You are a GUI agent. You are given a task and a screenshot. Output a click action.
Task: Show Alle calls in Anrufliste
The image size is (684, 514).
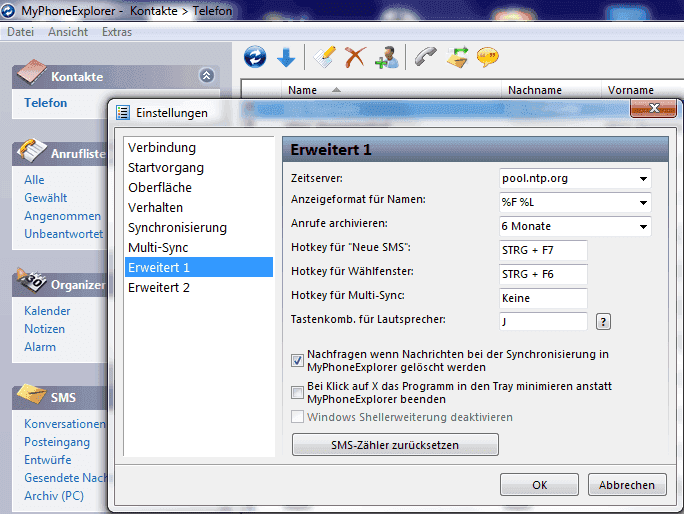point(34,180)
